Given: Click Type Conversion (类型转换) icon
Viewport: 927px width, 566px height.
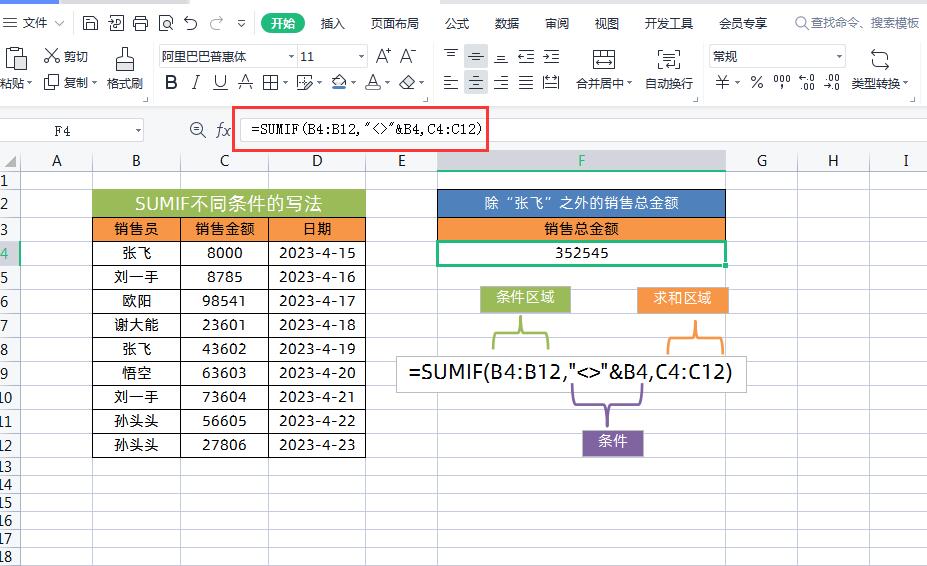Looking at the screenshot, I should (x=879, y=59).
